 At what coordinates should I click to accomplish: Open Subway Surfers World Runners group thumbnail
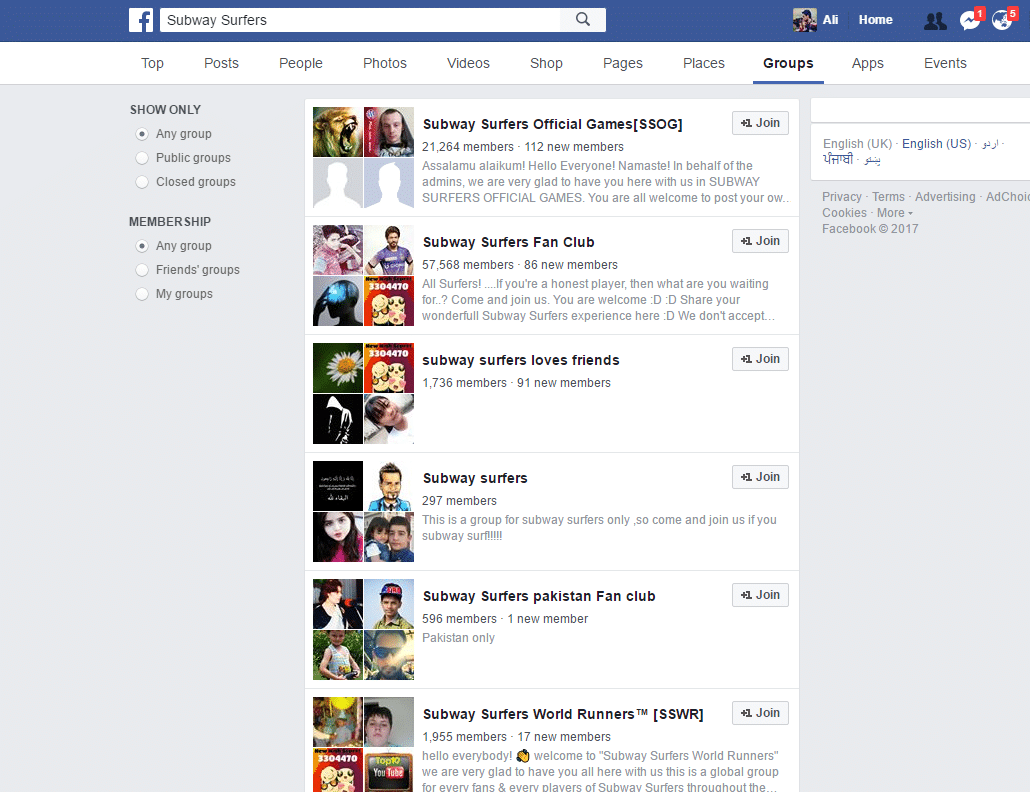(x=363, y=744)
